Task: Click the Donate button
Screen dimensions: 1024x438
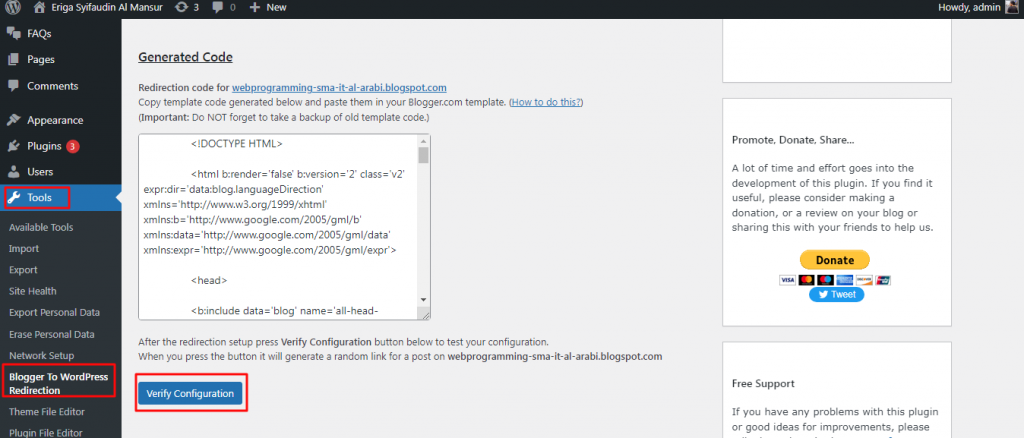Action: point(835,260)
